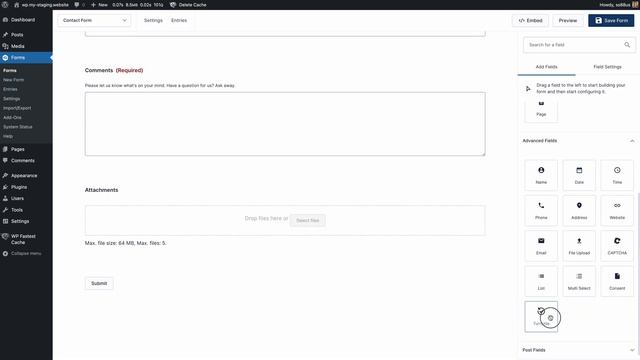Add the Name field tile
Screen dimensions: 640x360
(x=541, y=175)
